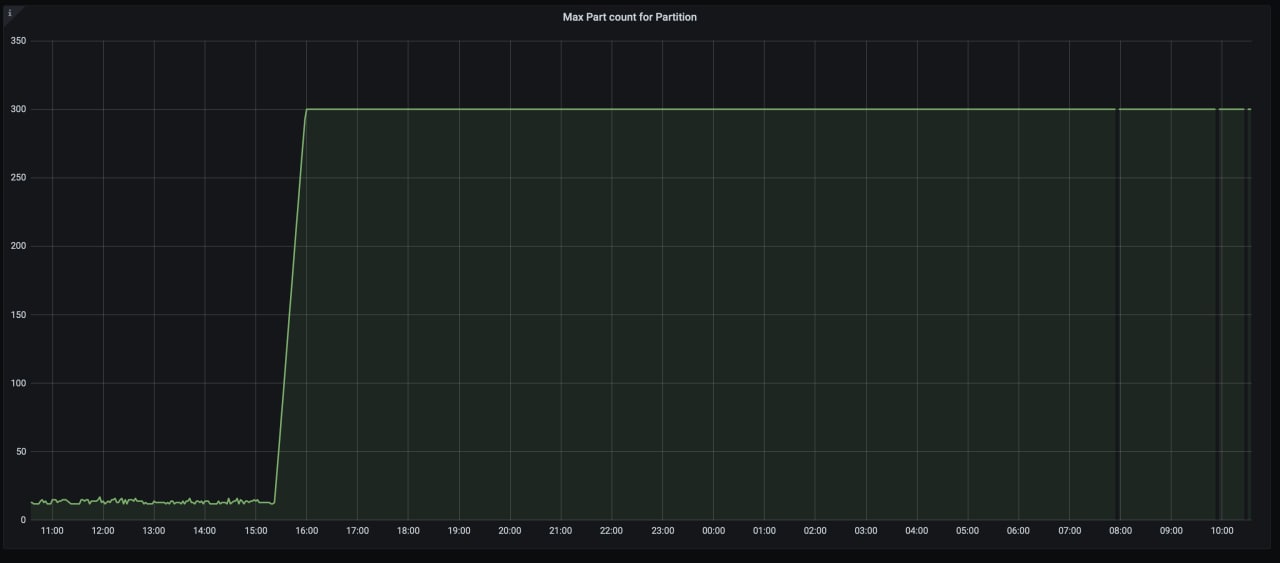Click the 04:00 time axis label

coord(916,531)
